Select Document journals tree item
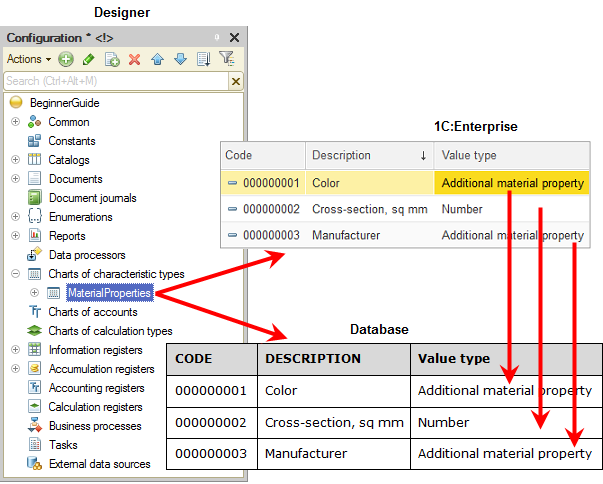Image resolution: width=603 pixels, height=484 pixels. point(93,198)
